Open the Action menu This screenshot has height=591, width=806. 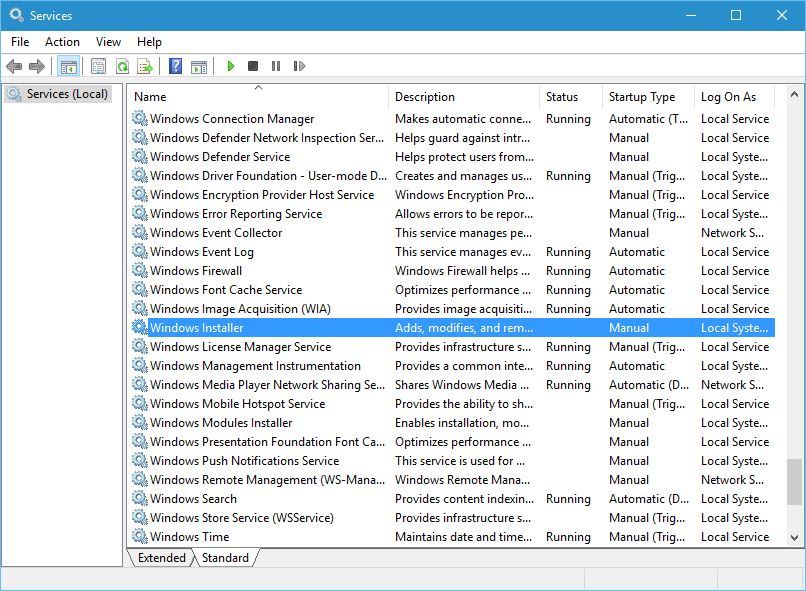(62, 42)
